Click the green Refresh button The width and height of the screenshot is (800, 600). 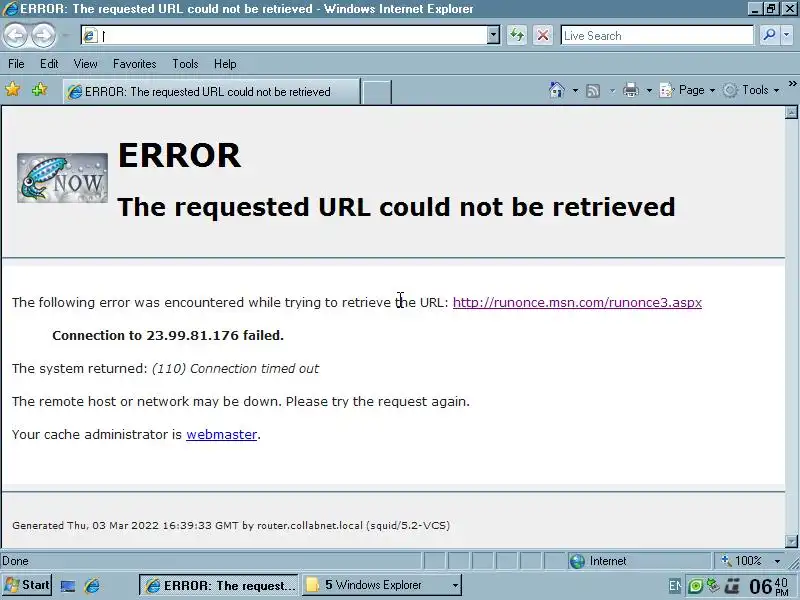pos(517,35)
